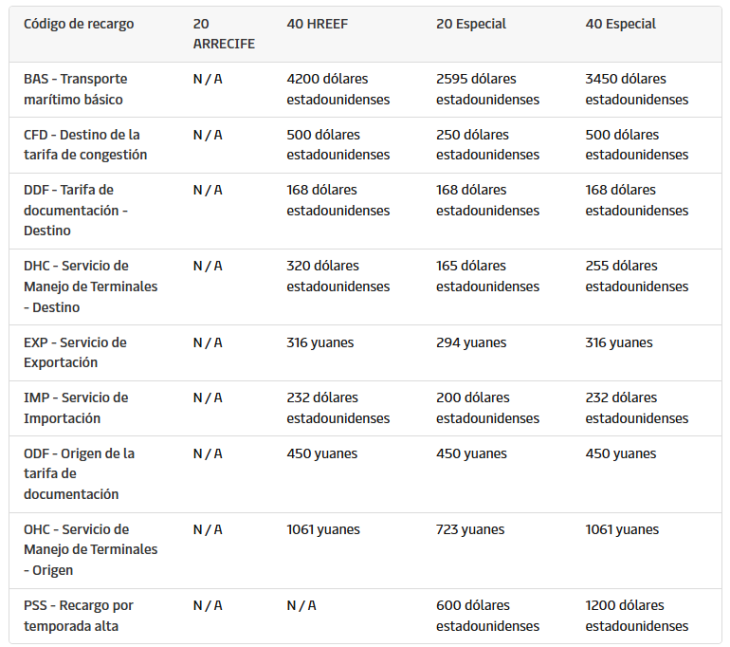
Task: Click the "Código de recargo" column header
Action: [x=79, y=24]
